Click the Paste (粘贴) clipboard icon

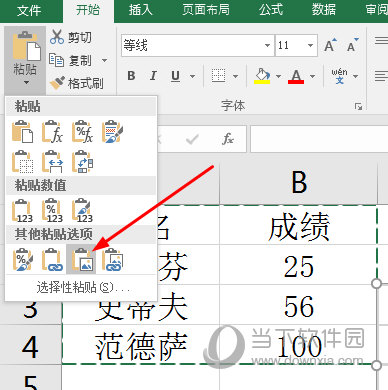[x=26, y=46]
